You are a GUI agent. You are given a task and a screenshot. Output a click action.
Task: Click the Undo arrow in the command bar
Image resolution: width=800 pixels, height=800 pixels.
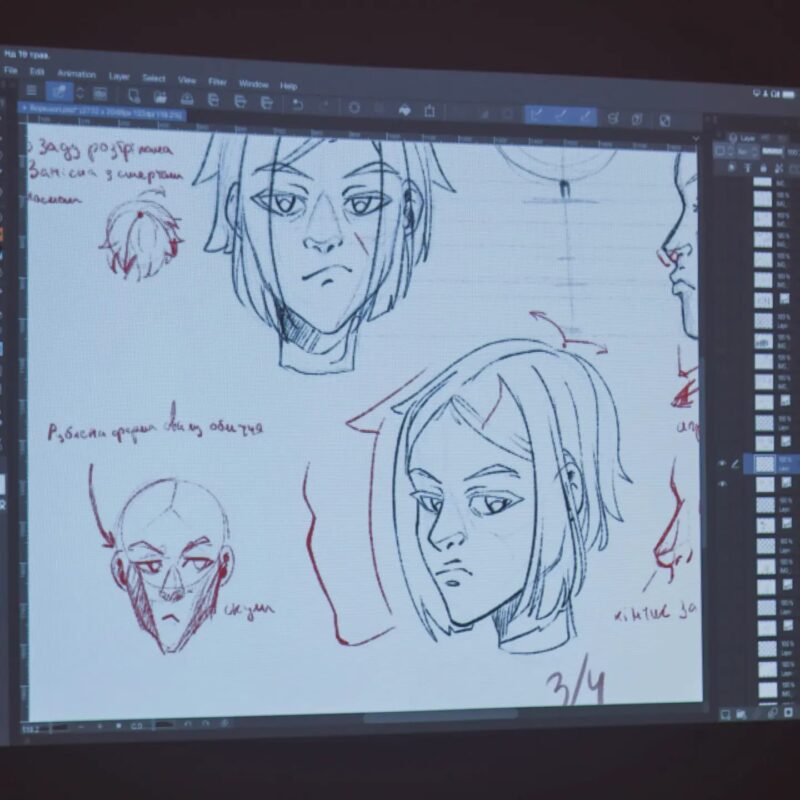(x=297, y=104)
